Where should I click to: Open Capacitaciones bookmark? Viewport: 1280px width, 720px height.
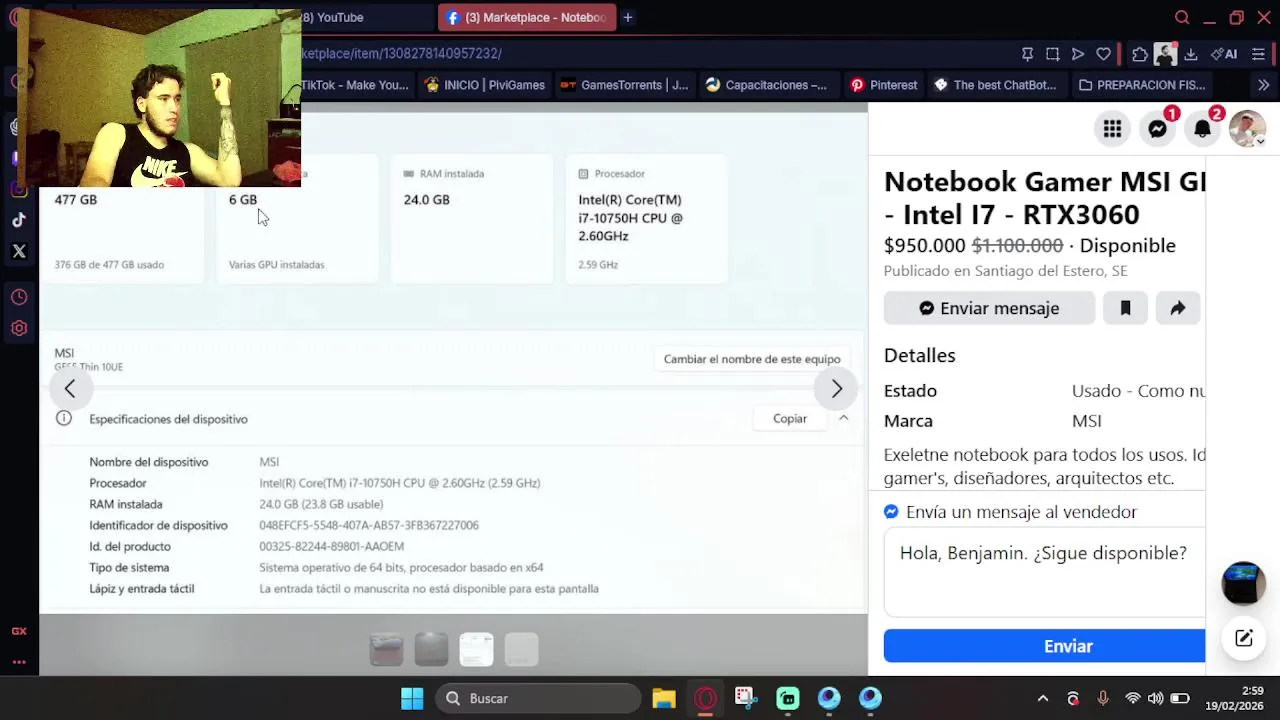tap(766, 85)
